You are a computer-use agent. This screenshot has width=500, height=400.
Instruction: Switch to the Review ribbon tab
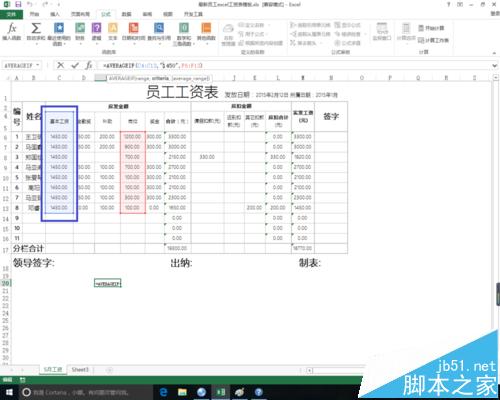pos(147,14)
